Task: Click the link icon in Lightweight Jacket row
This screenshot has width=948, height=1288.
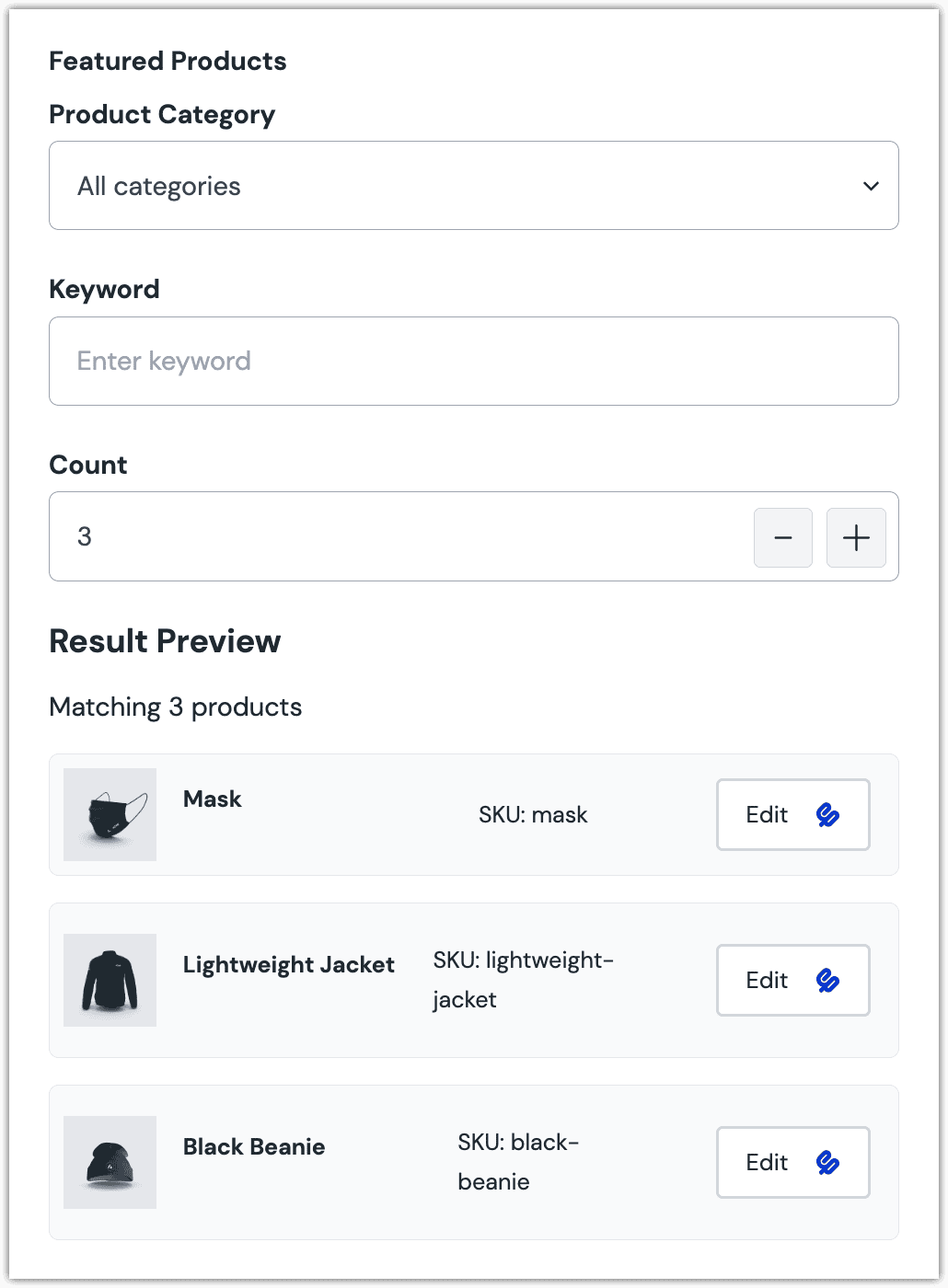Action: click(x=827, y=981)
